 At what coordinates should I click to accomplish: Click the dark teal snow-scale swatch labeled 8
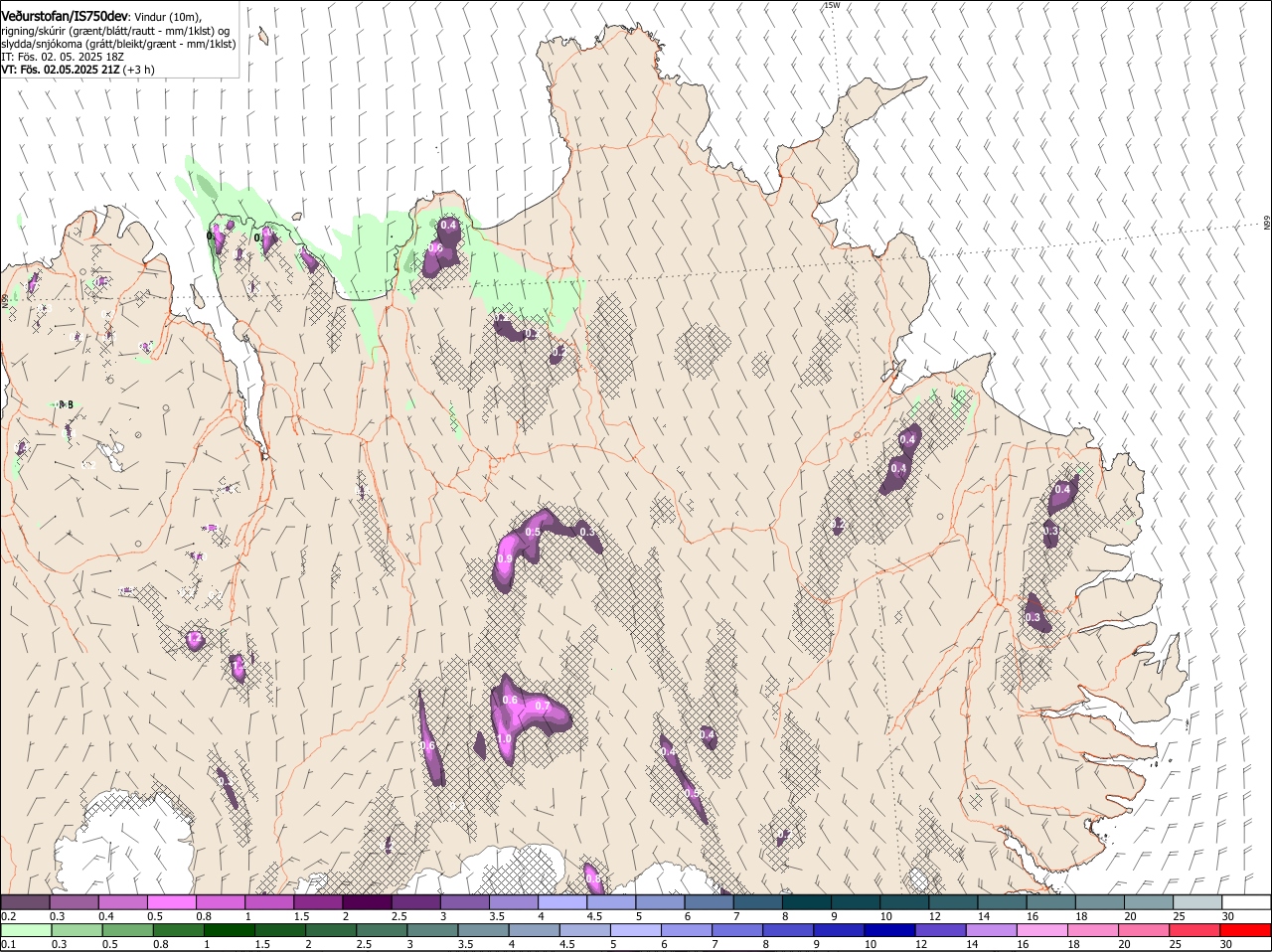click(807, 901)
